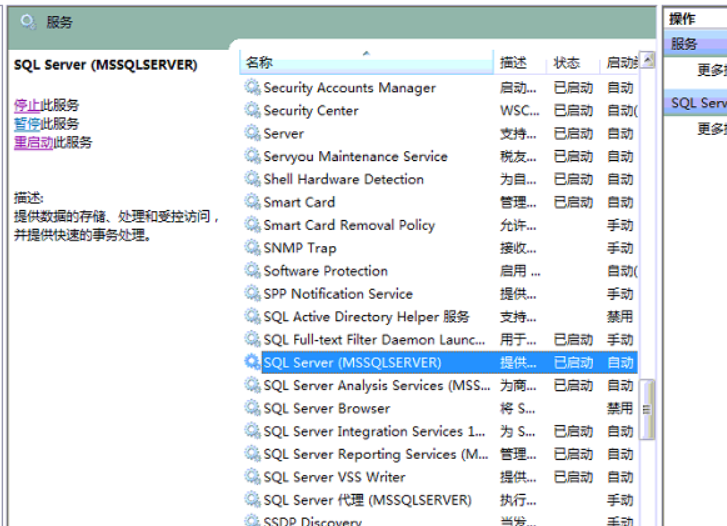Image resolution: width=727 pixels, height=526 pixels.
Task: Pause this service via the 暂停 link
Action: point(27,124)
